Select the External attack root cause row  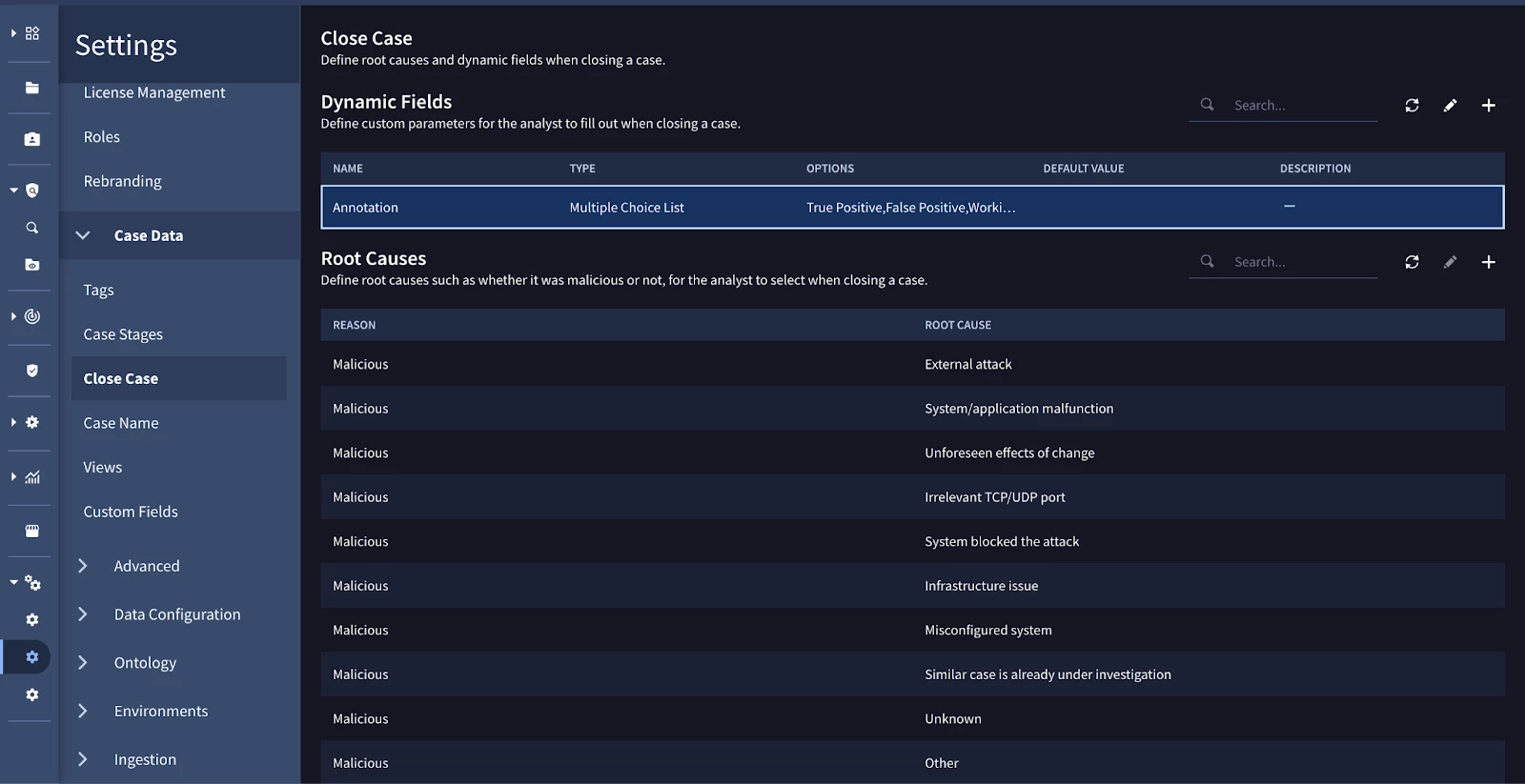(x=912, y=364)
